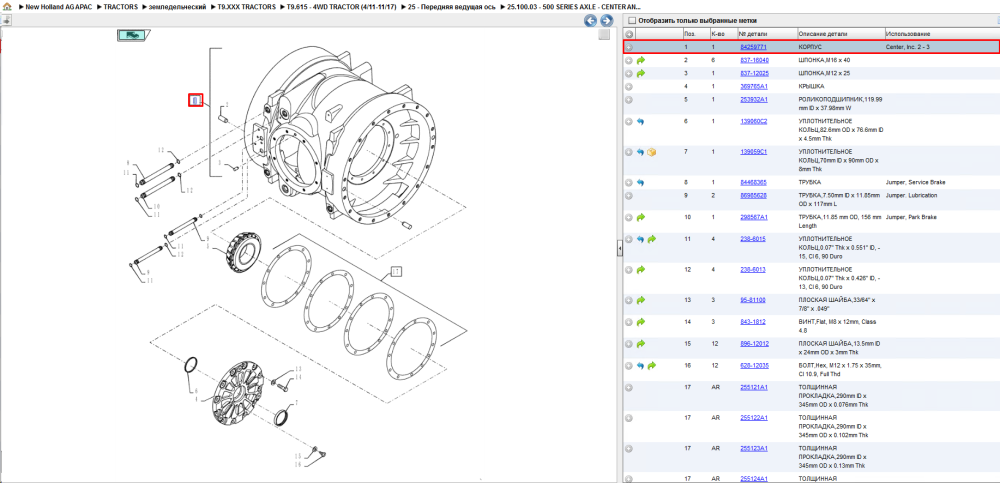The image size is (1000, 483).
Task: Click green arrow for part 837-12025
Action: click(641, 73)
